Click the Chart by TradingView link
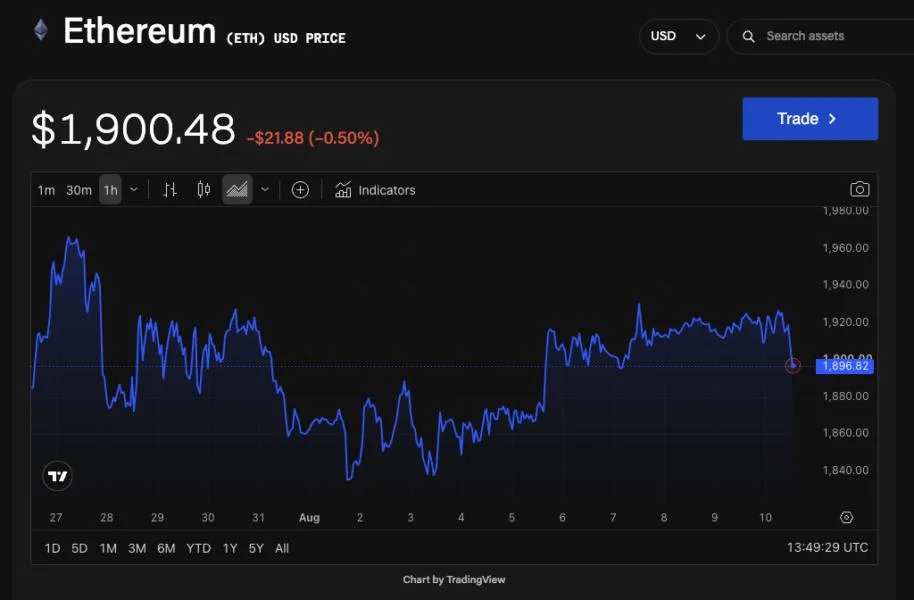Image resolution: width=914 pixels, height=600 pixels. [x=454, y=580]
